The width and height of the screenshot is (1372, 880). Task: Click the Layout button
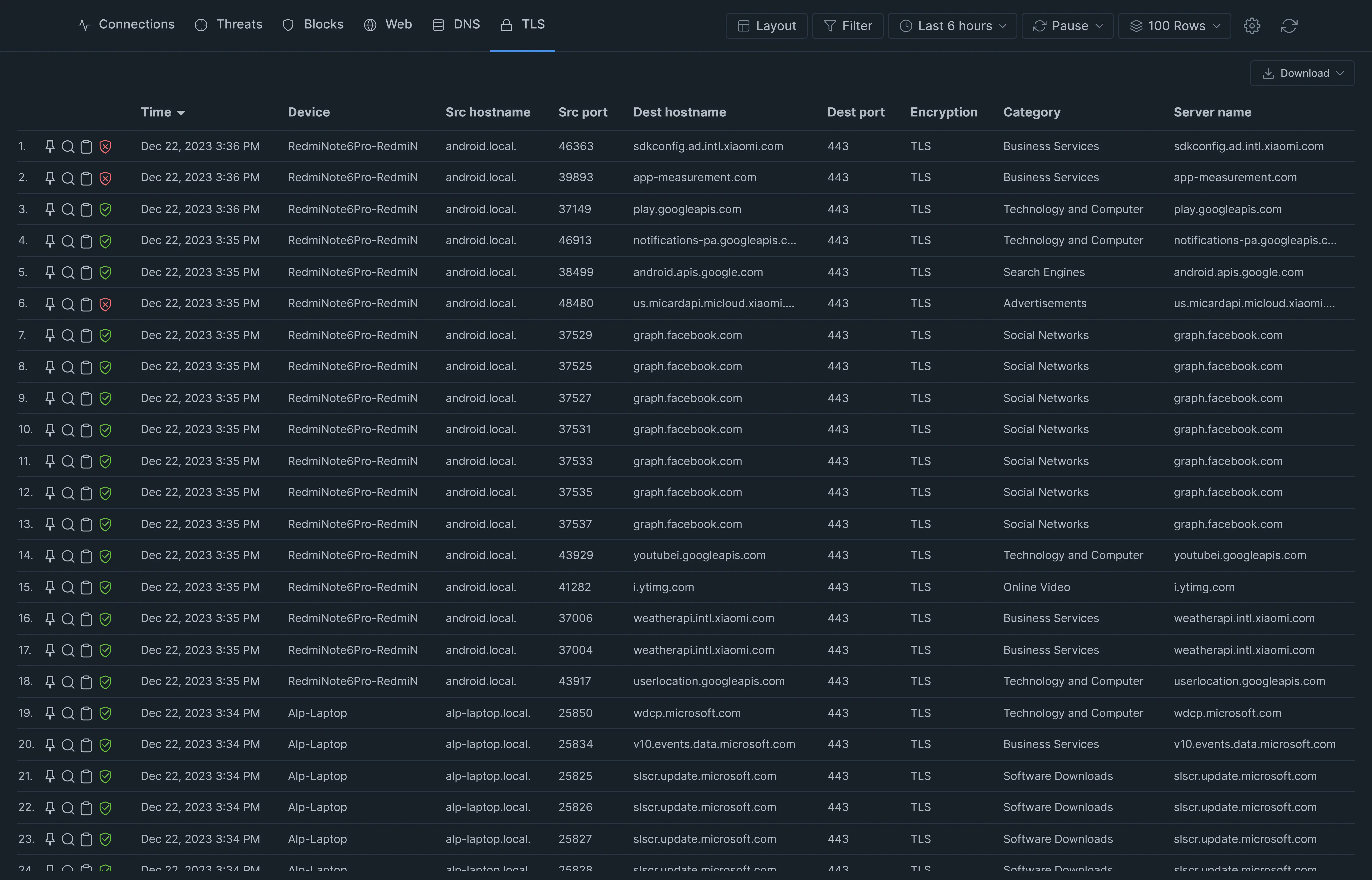click(766, 26)
